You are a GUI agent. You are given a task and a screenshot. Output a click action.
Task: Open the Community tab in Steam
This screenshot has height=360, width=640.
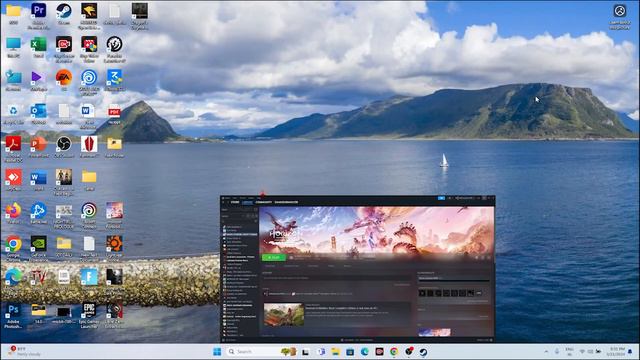coord(263,202)
